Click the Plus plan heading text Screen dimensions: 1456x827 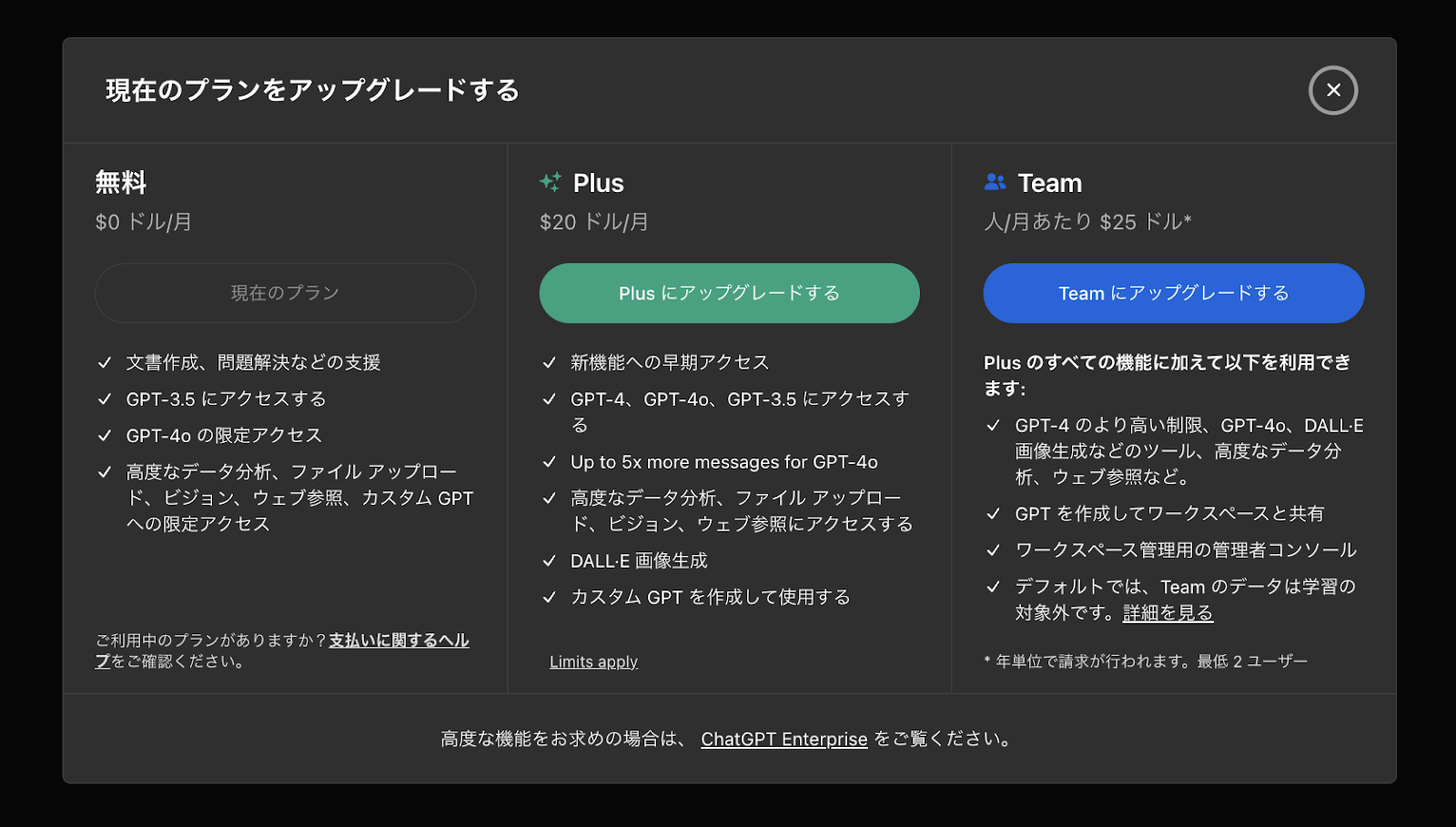[x=599, y=183]
